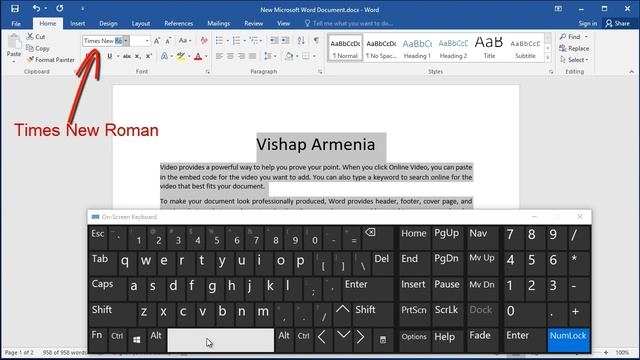Screen dimensions: 640x360
Task: Decrease font size with Shrink Font
Action: (168, 40)
